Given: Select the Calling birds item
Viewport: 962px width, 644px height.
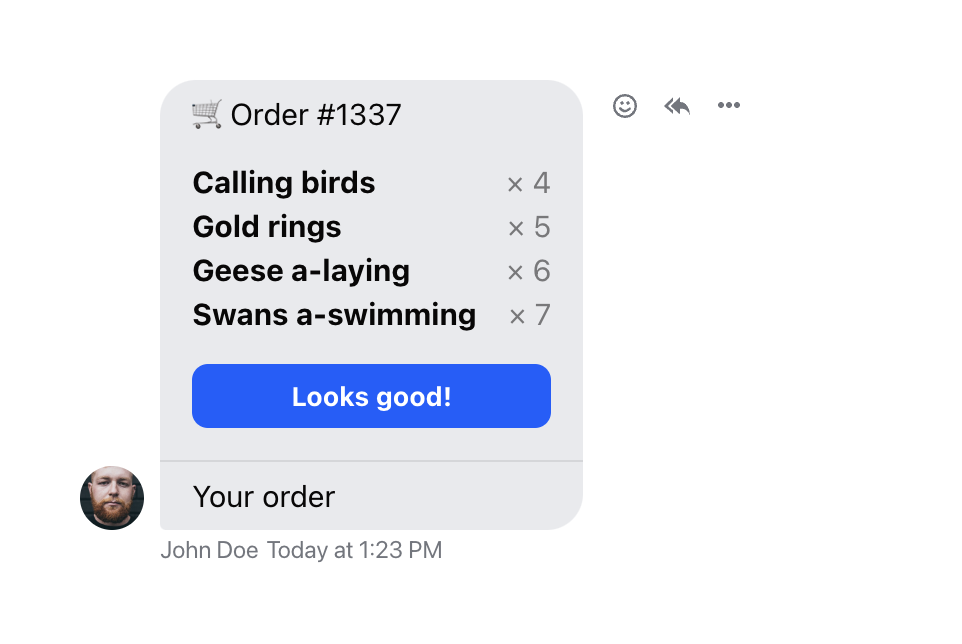Looking at the screenshot, I should click(284, 183).
